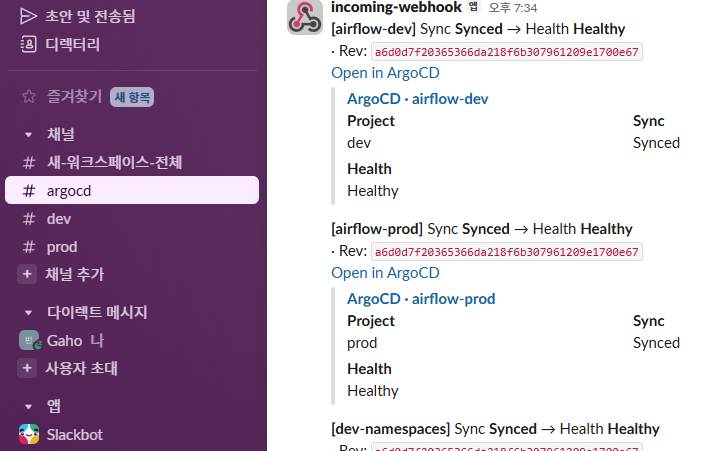This screenshot has width=719, height=451.
Task: Click 'Healthy' value in airflow-prod card
Action: (373, 391)
